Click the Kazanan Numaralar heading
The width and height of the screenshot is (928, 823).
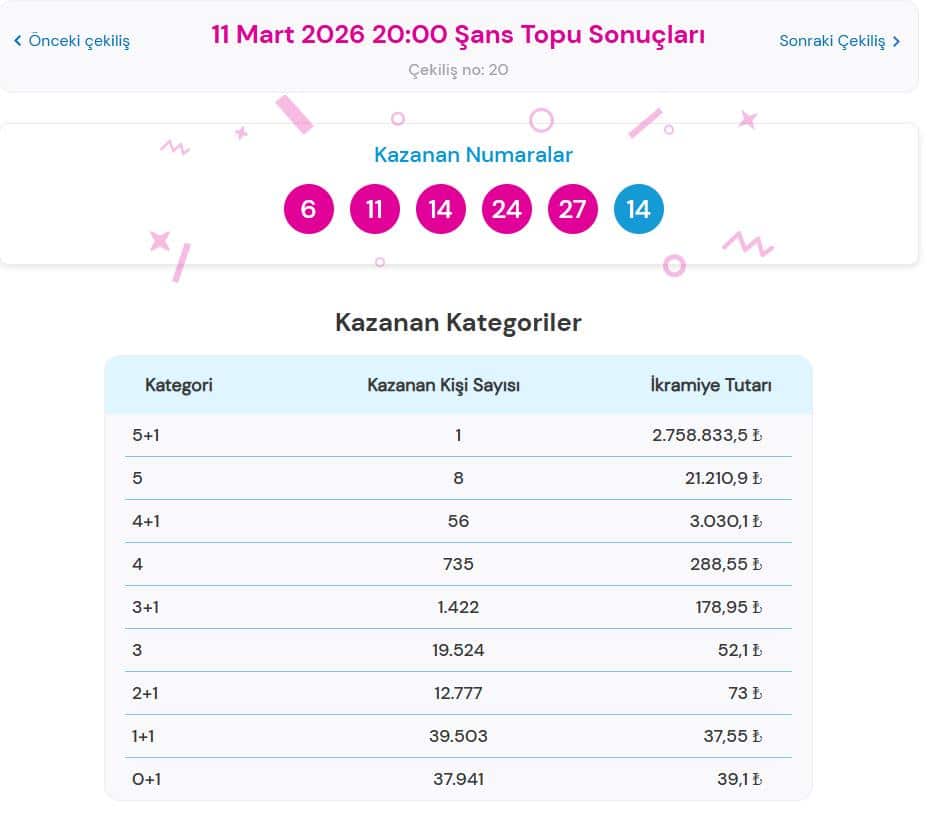pyautogui.click(x=472, y=155)
